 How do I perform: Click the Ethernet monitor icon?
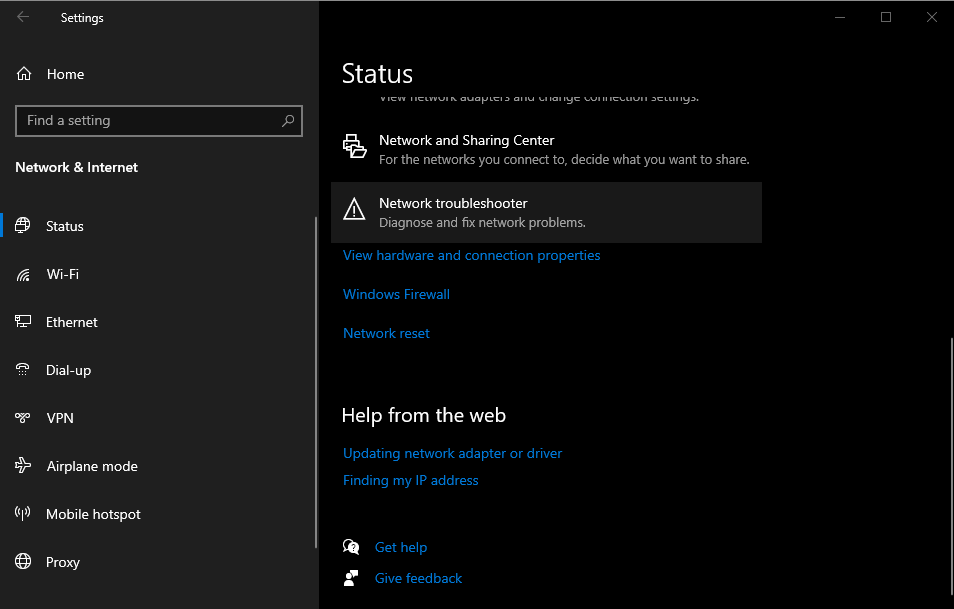click(x=23, y=322)
